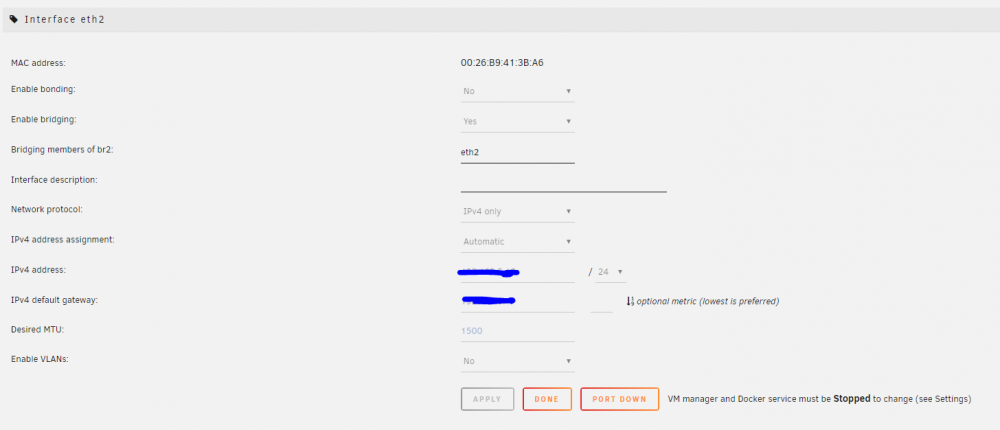Click the Interface description input field
Screen dimensions: 1000x430
563,182
